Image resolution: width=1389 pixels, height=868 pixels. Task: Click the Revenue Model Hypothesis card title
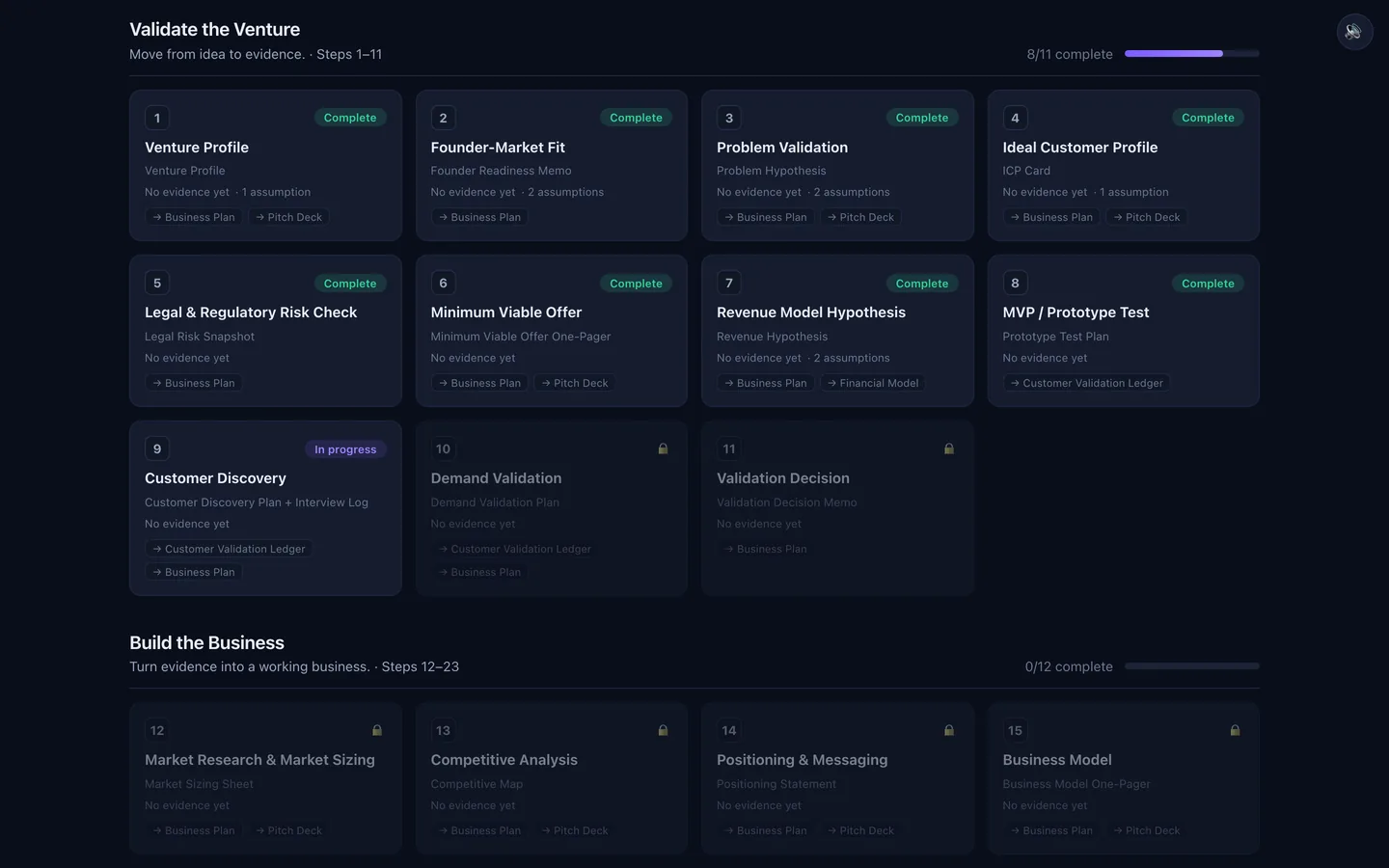pos(811,312)
